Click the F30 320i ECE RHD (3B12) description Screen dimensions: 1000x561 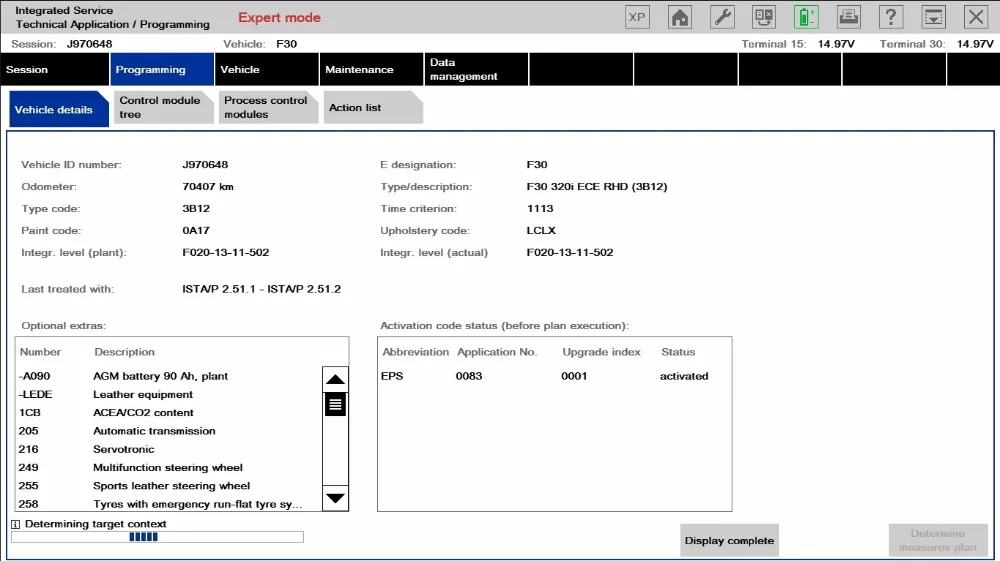click(597, 187)
